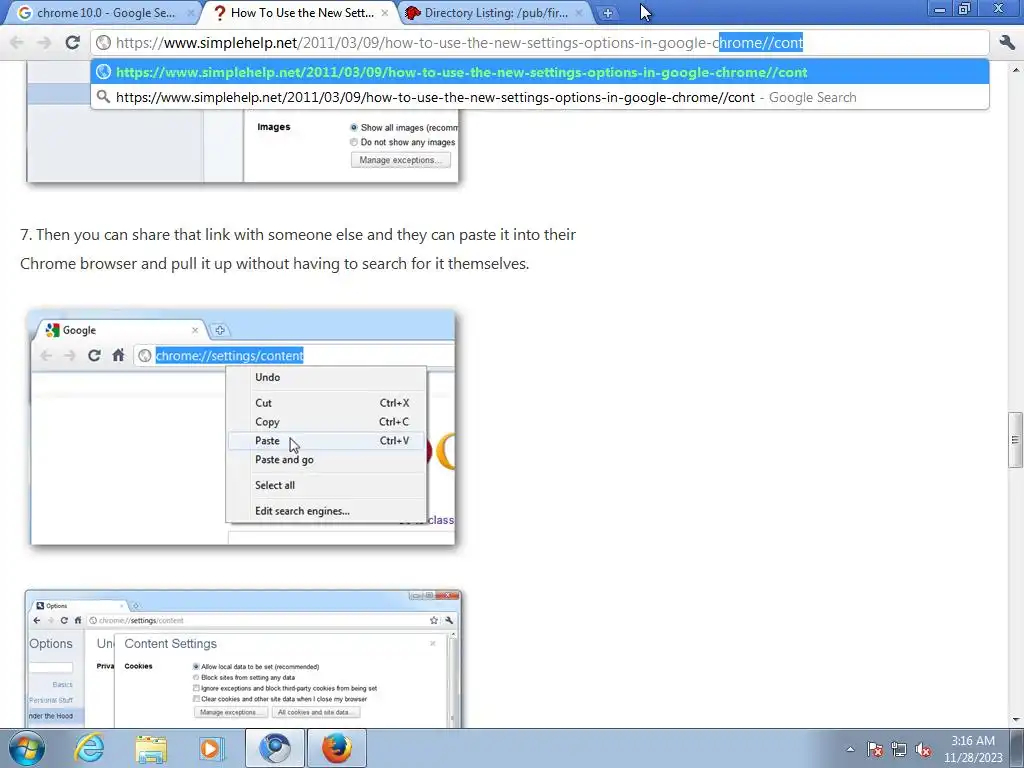Image resolution: width=1024 pixels, height=768 pixels.
Task: Open a new tab with plus button
Action: click(607, 13)
